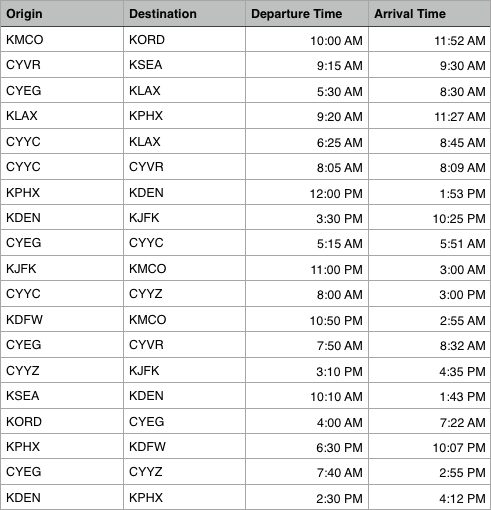Click the 11:52 AM arrival time cell
The width and height of the screenshot is (491, 510).
[429, 39]
